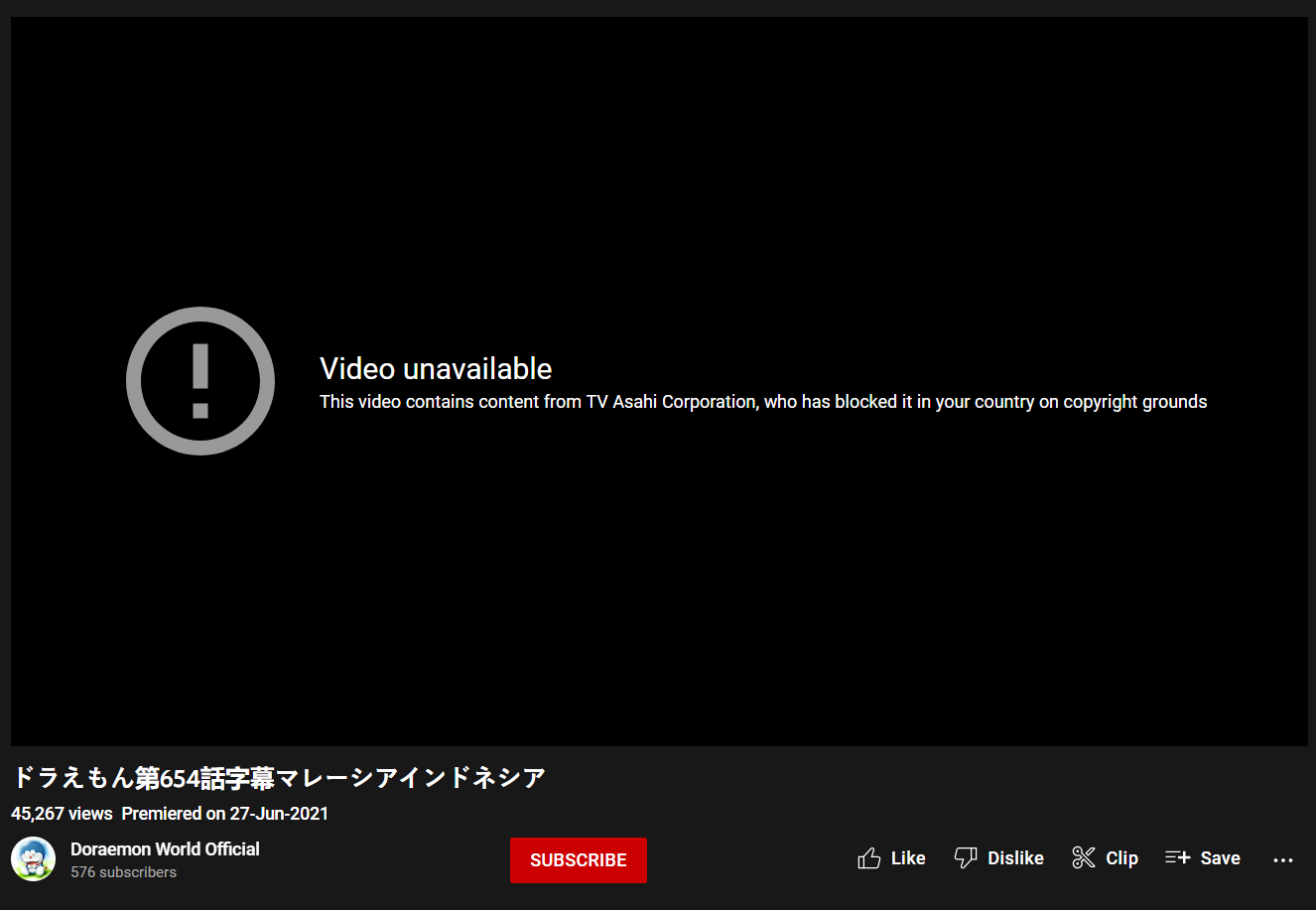Click the TV Asahi copyright block message
The image size is (1316, 910).
pyautogui.click(x=763, y=402)
